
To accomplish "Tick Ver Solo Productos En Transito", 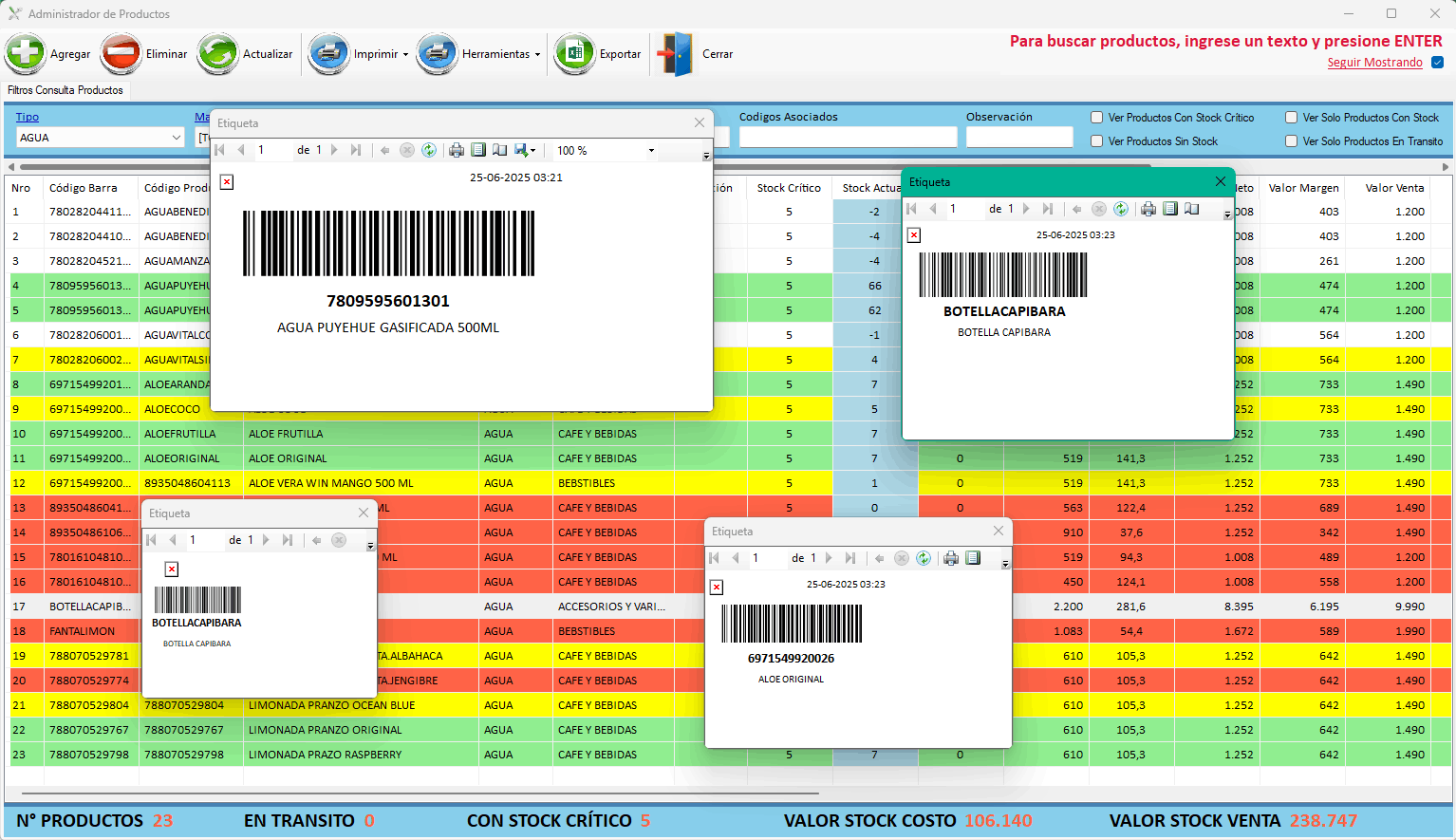I will [1292, 141].
